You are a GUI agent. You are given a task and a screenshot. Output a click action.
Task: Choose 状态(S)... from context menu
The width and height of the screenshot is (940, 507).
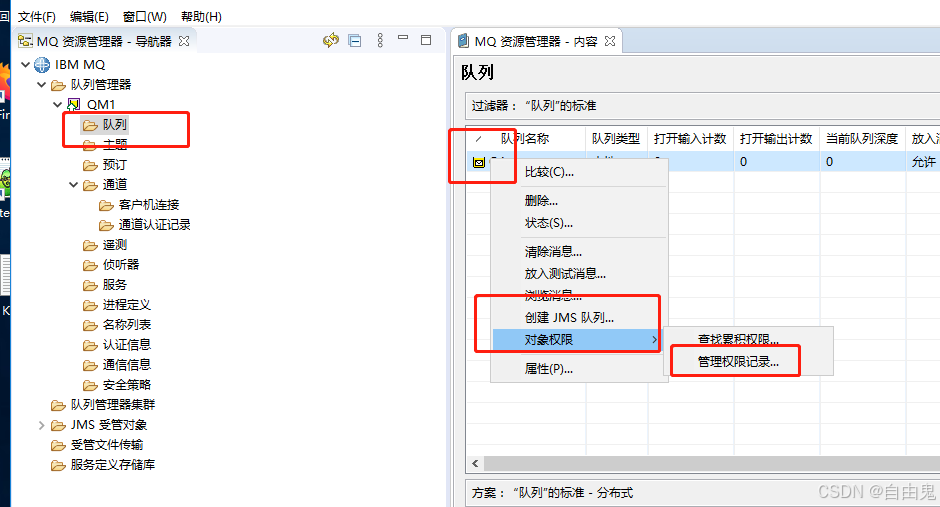tap(580, 223)
